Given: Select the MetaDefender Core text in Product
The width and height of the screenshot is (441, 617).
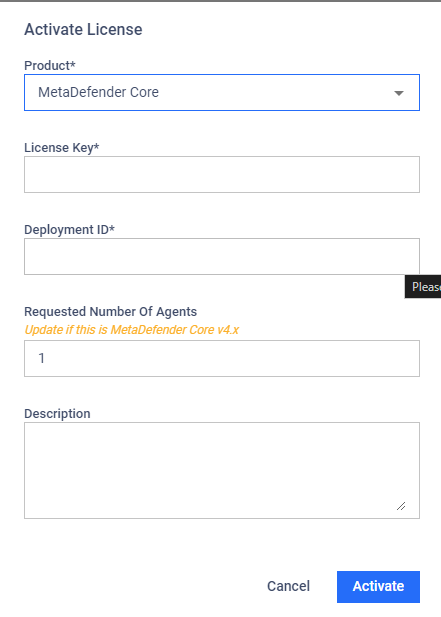Looking at the screenshot, I should 98,92.
